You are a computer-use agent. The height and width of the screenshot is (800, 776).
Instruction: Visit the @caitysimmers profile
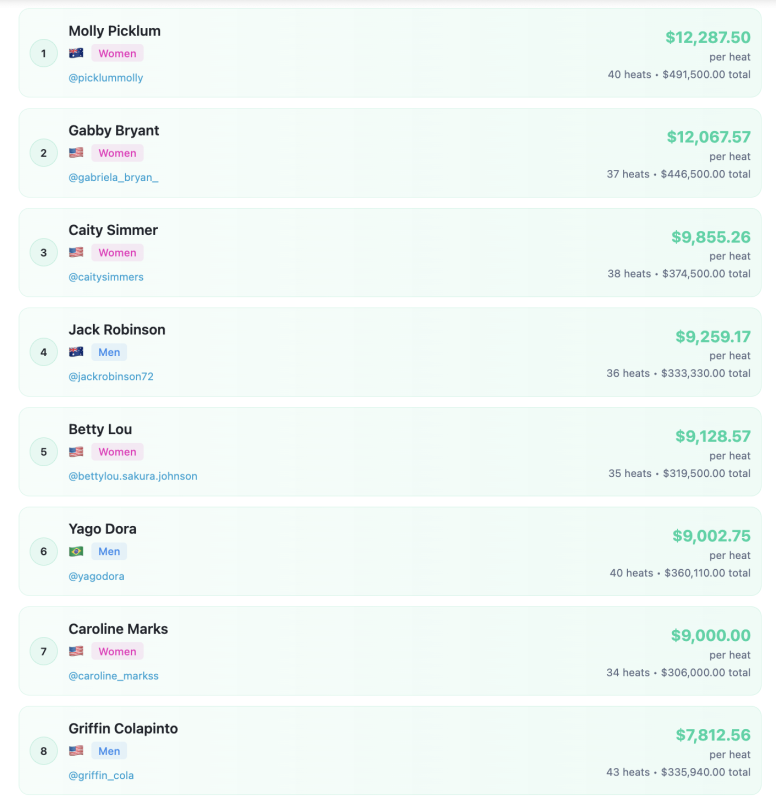[106, 277]
